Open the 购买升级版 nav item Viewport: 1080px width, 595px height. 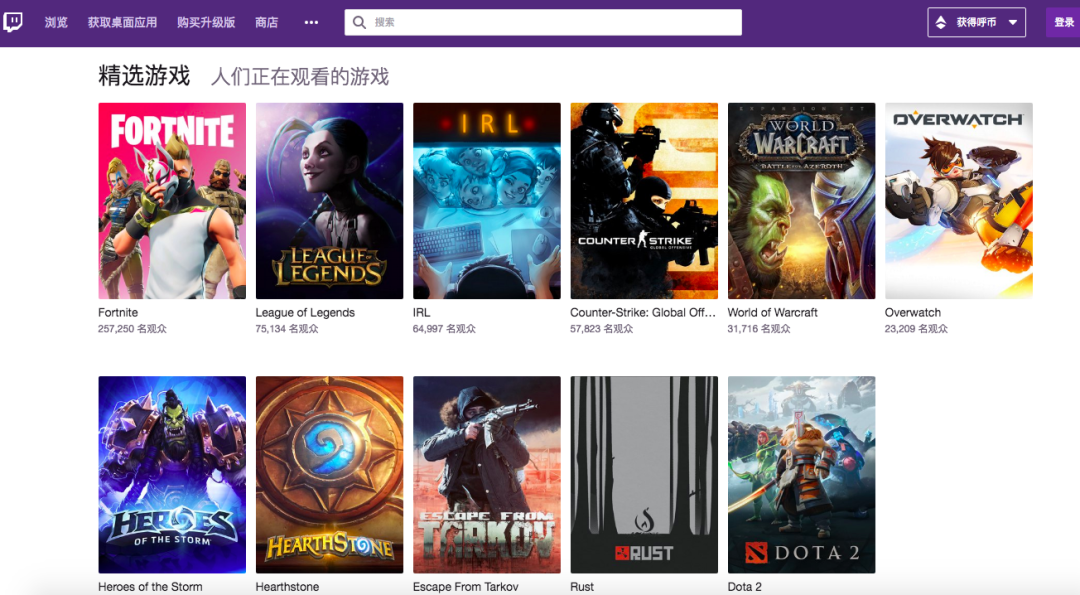pyautogui.click(x=206, y=22)
